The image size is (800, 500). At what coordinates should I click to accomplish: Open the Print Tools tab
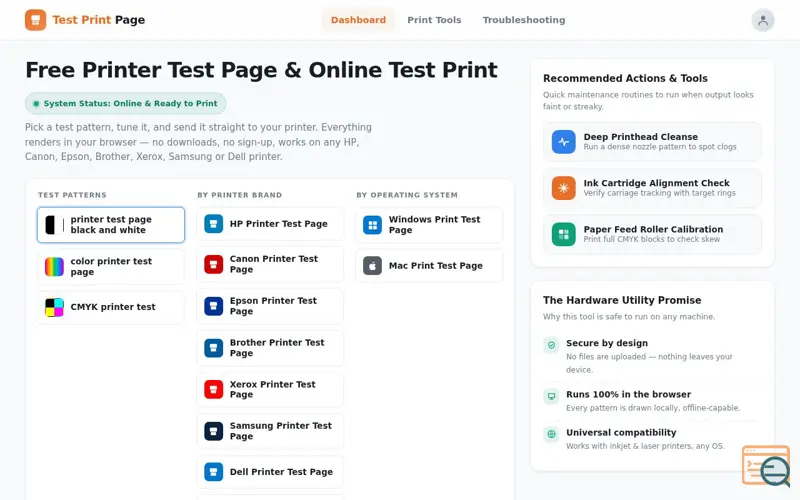434,20
